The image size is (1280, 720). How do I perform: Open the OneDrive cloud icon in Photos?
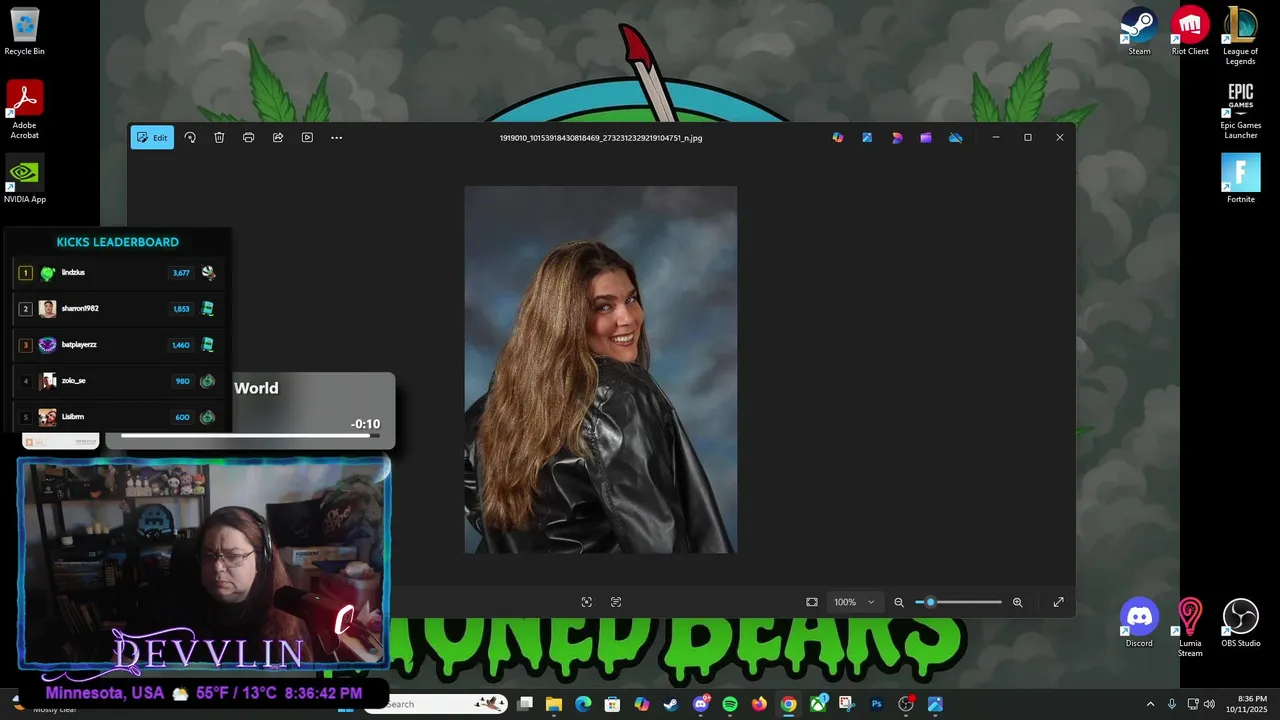click(x=956, y=138)
